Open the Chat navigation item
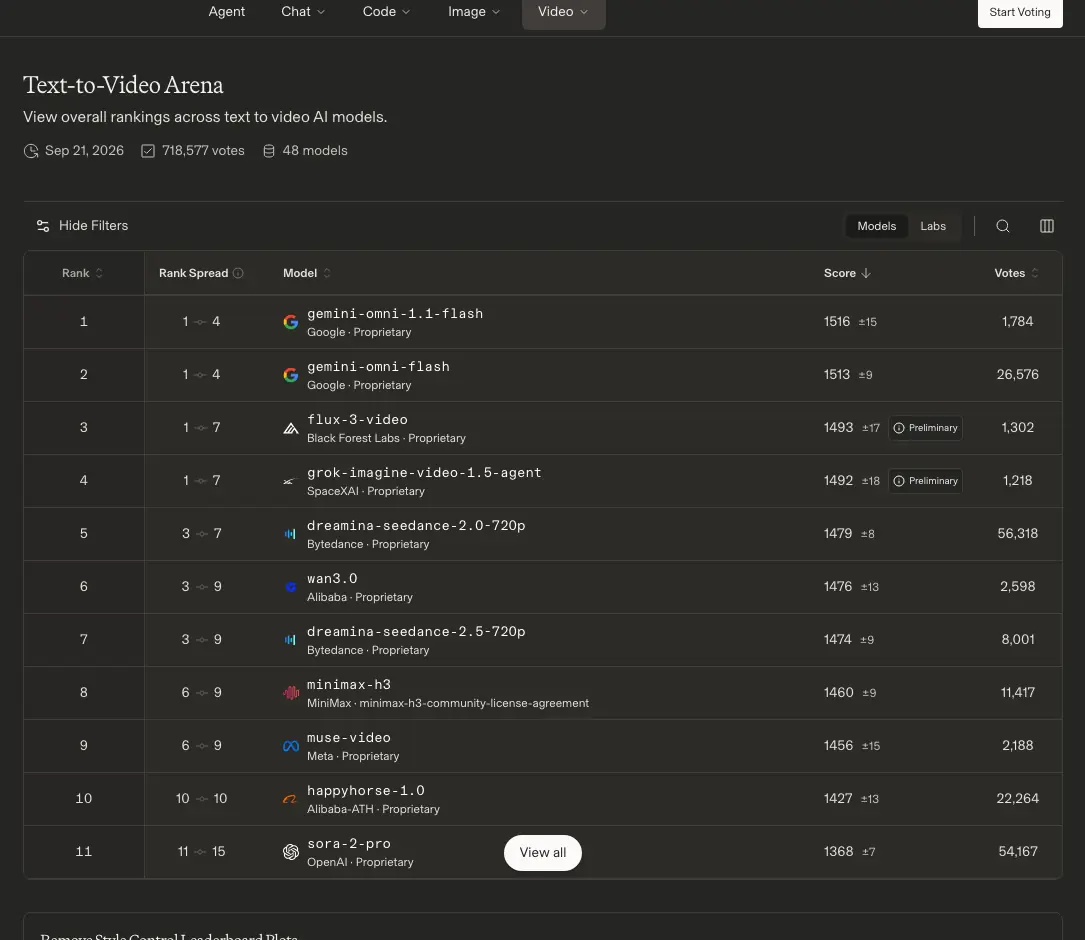The height and width of the screenshot is (940, 1085). point(302,12)
